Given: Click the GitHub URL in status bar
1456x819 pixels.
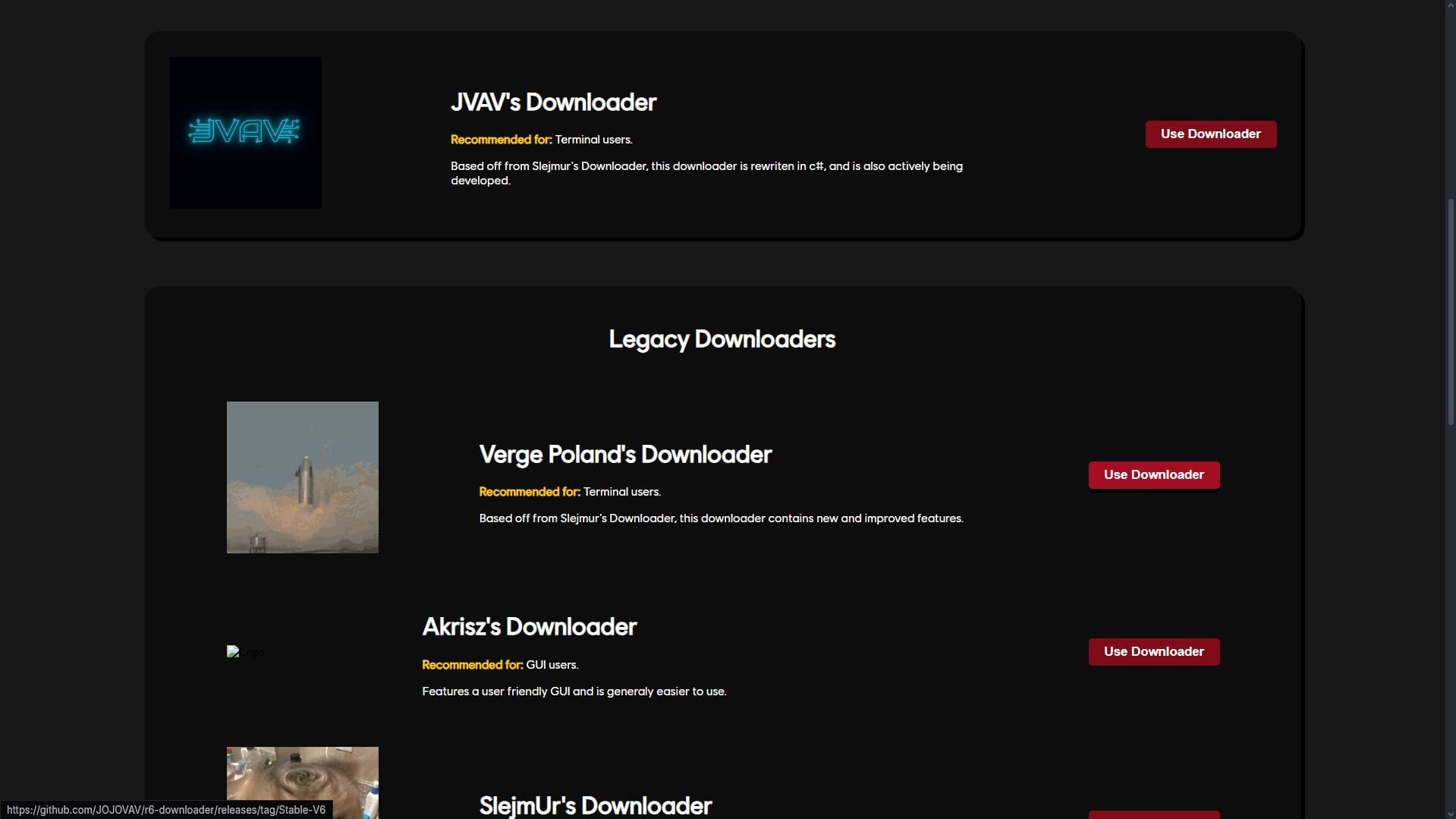Looking at the screenshot, I should coord(166,810).
